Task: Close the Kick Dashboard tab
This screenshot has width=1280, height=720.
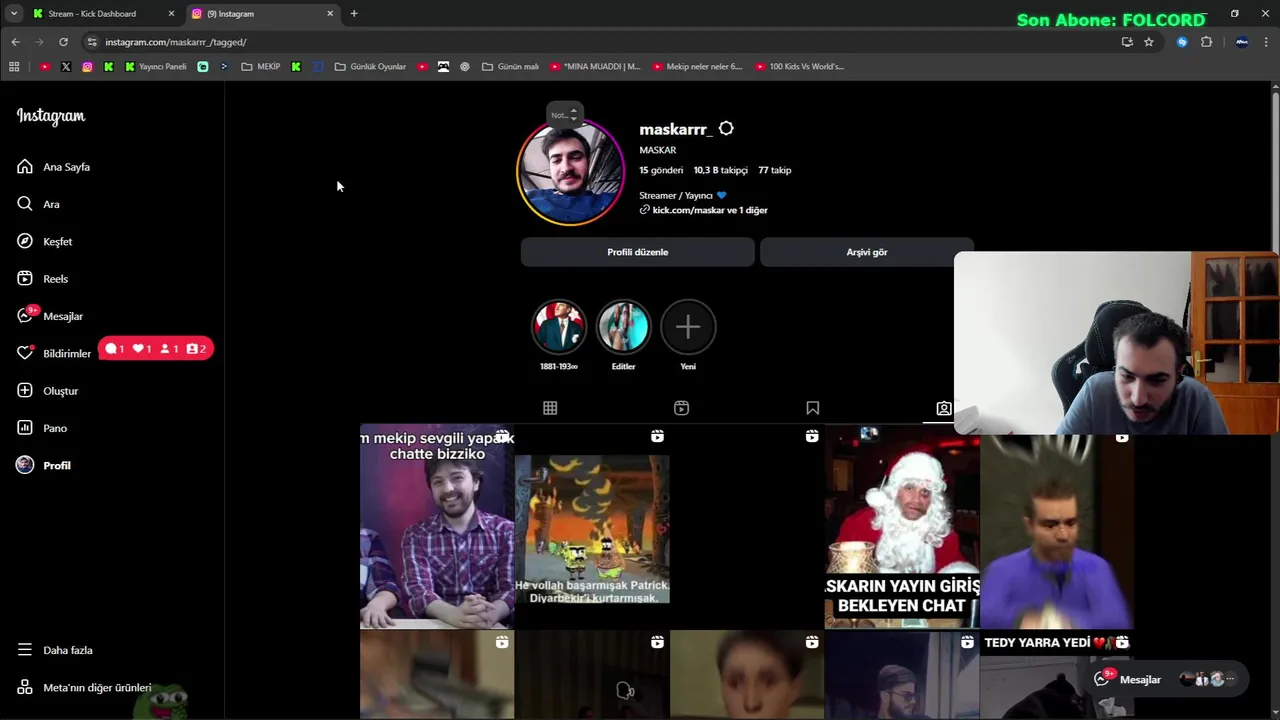Action: click(171, 14)
